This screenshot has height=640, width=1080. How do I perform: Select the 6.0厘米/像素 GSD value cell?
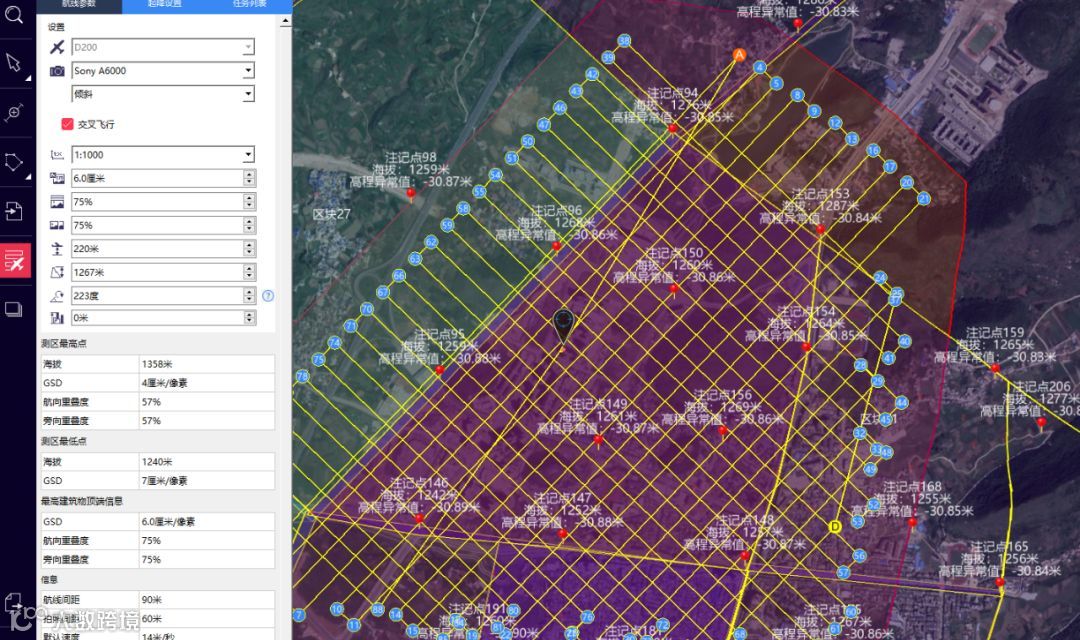click(207, 522)
